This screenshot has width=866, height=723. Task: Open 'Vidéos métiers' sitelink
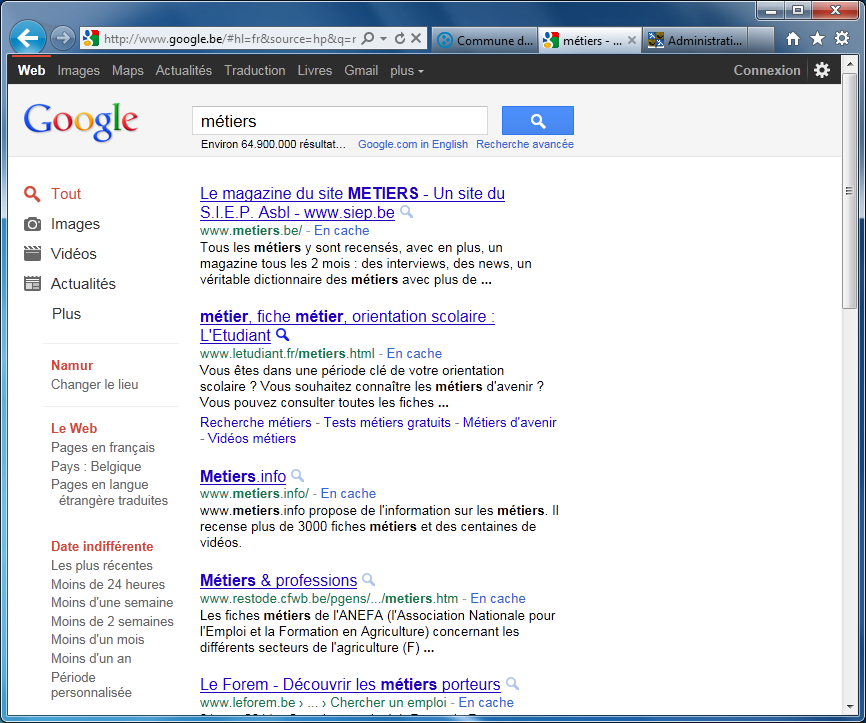pos(252,439)
